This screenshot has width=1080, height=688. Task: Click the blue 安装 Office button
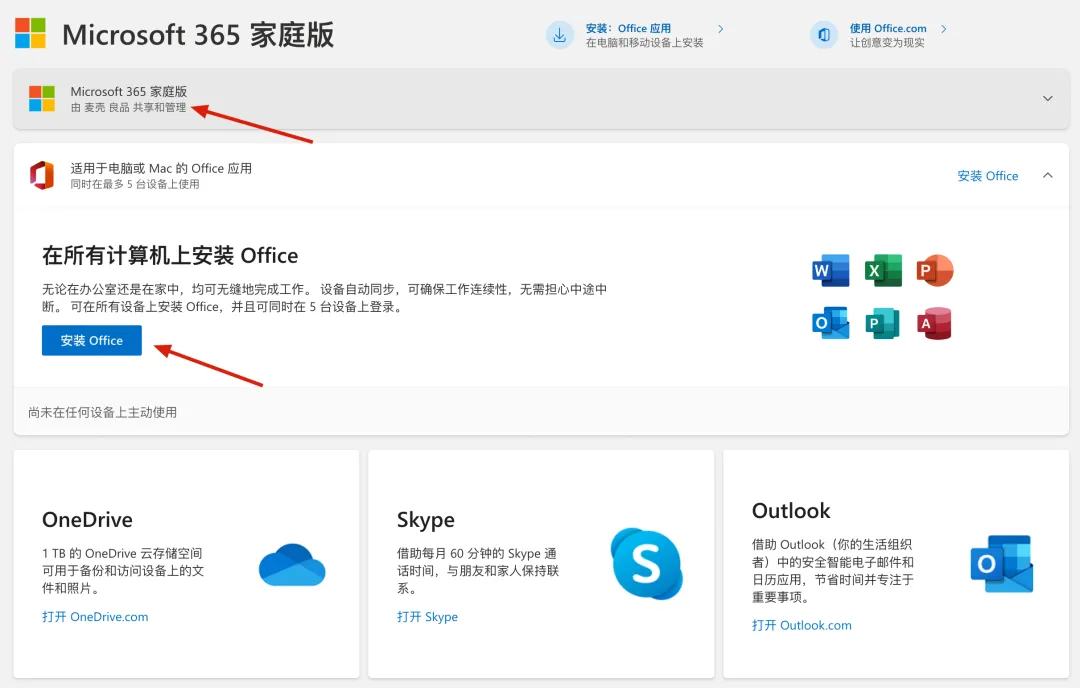(92, 340)
